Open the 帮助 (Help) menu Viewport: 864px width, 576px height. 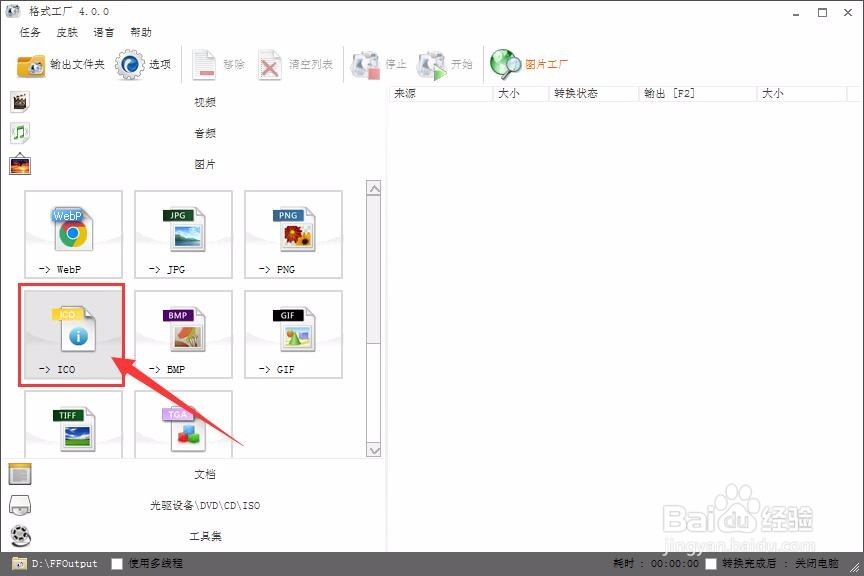[x=141, y=31]
